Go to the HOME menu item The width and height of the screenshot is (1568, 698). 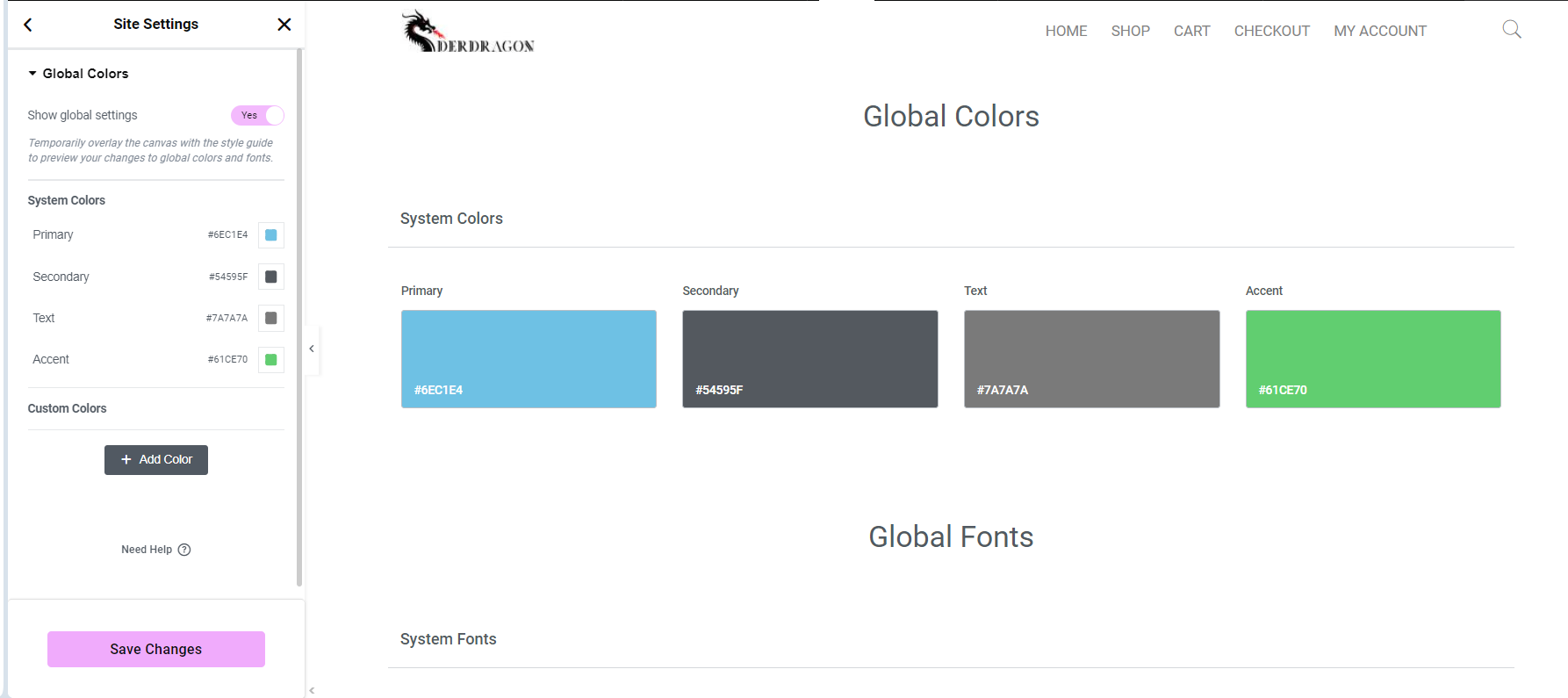pyautogui.click(x=1066, y=31)
